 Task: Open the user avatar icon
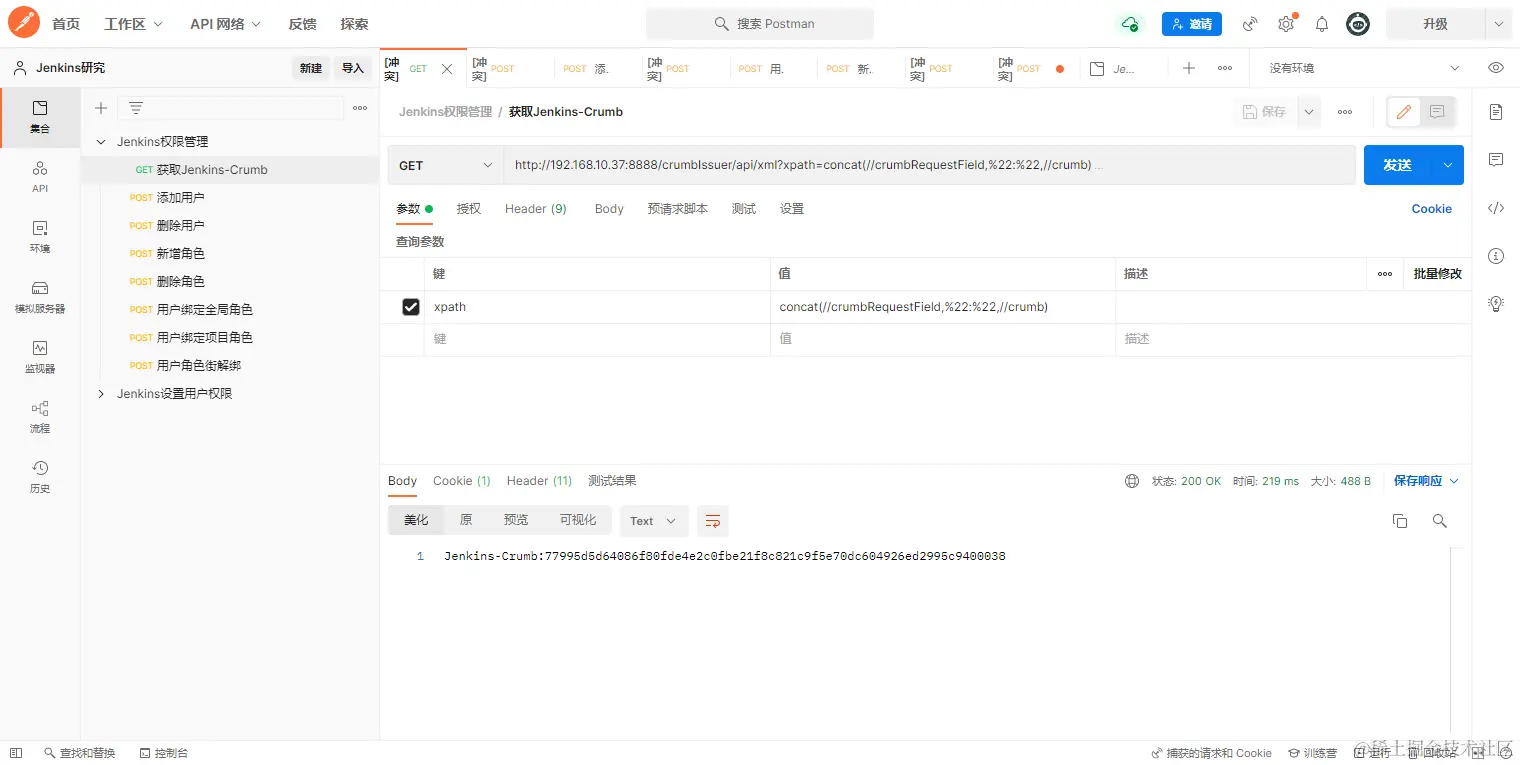click(x=1358, y=24)
